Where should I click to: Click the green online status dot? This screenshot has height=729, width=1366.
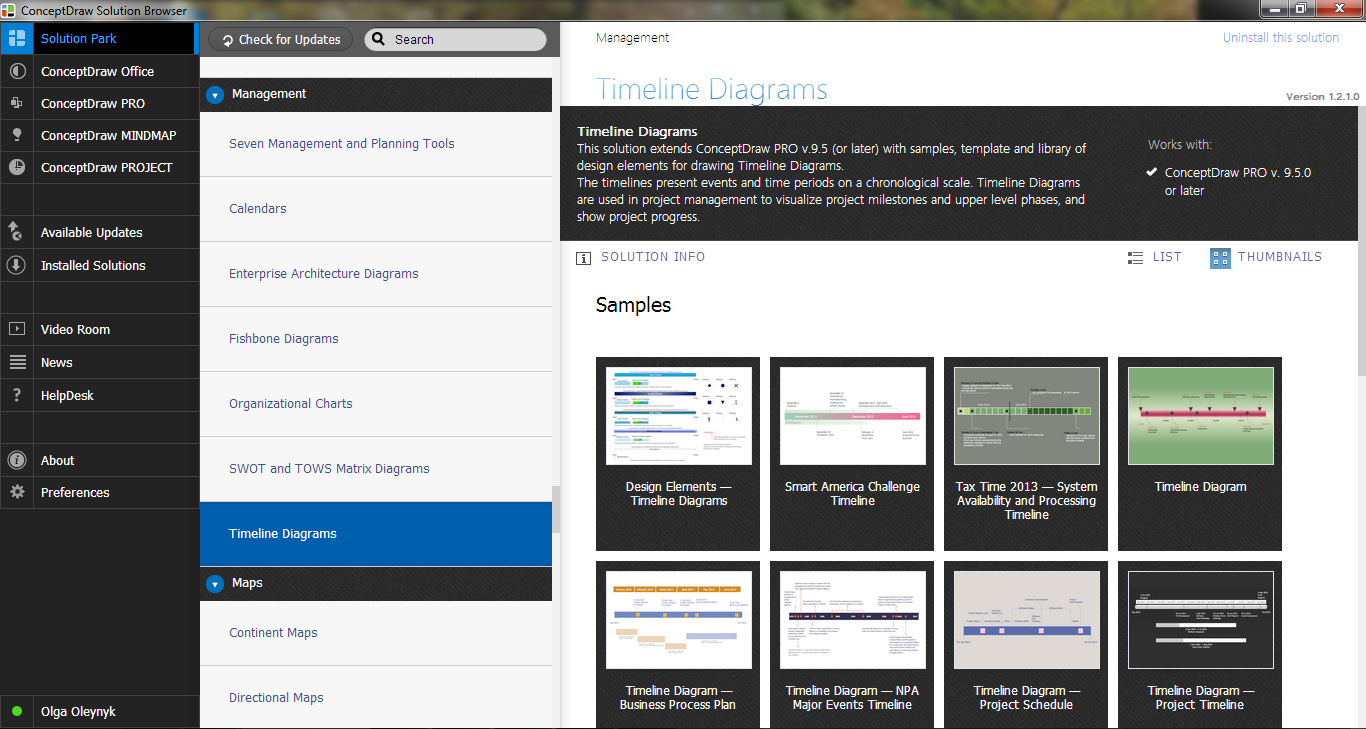pyautogui.click(x=16, y=712)
